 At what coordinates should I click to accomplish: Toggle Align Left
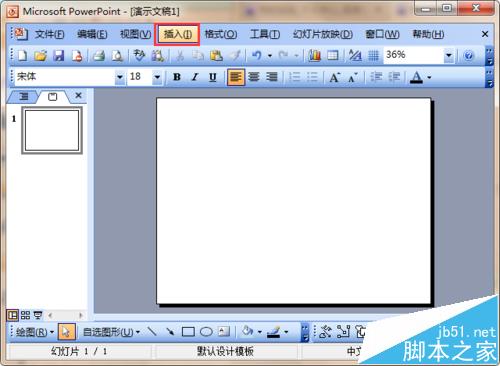(x=236, y=77)
